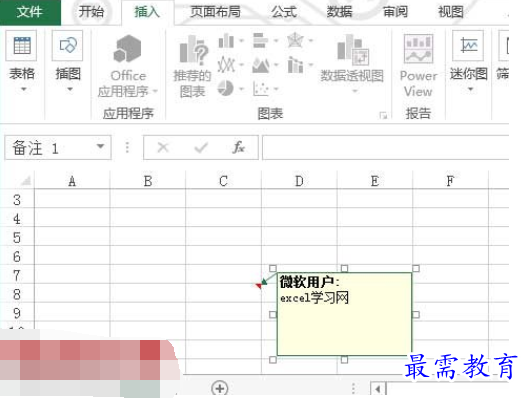Open the Name Box dropdown arrow
Viewport: 526px width, 398px height.
tap(100, 147)
